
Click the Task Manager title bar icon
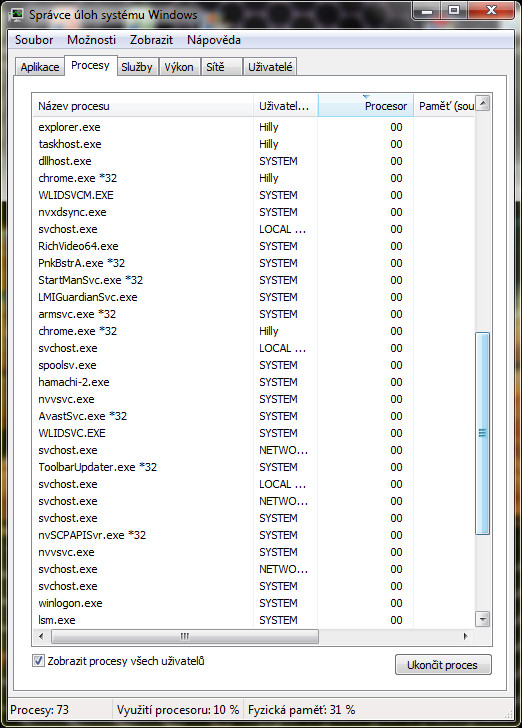tap(16, 15)
